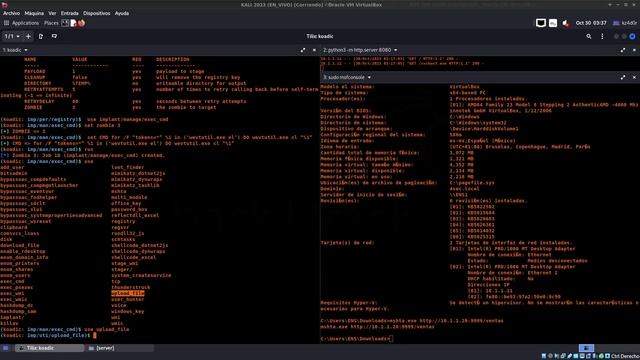Click the 'system_createservice' module name
Image resolution: width=640 pixels, height=360 pixels.
[141, 275]
